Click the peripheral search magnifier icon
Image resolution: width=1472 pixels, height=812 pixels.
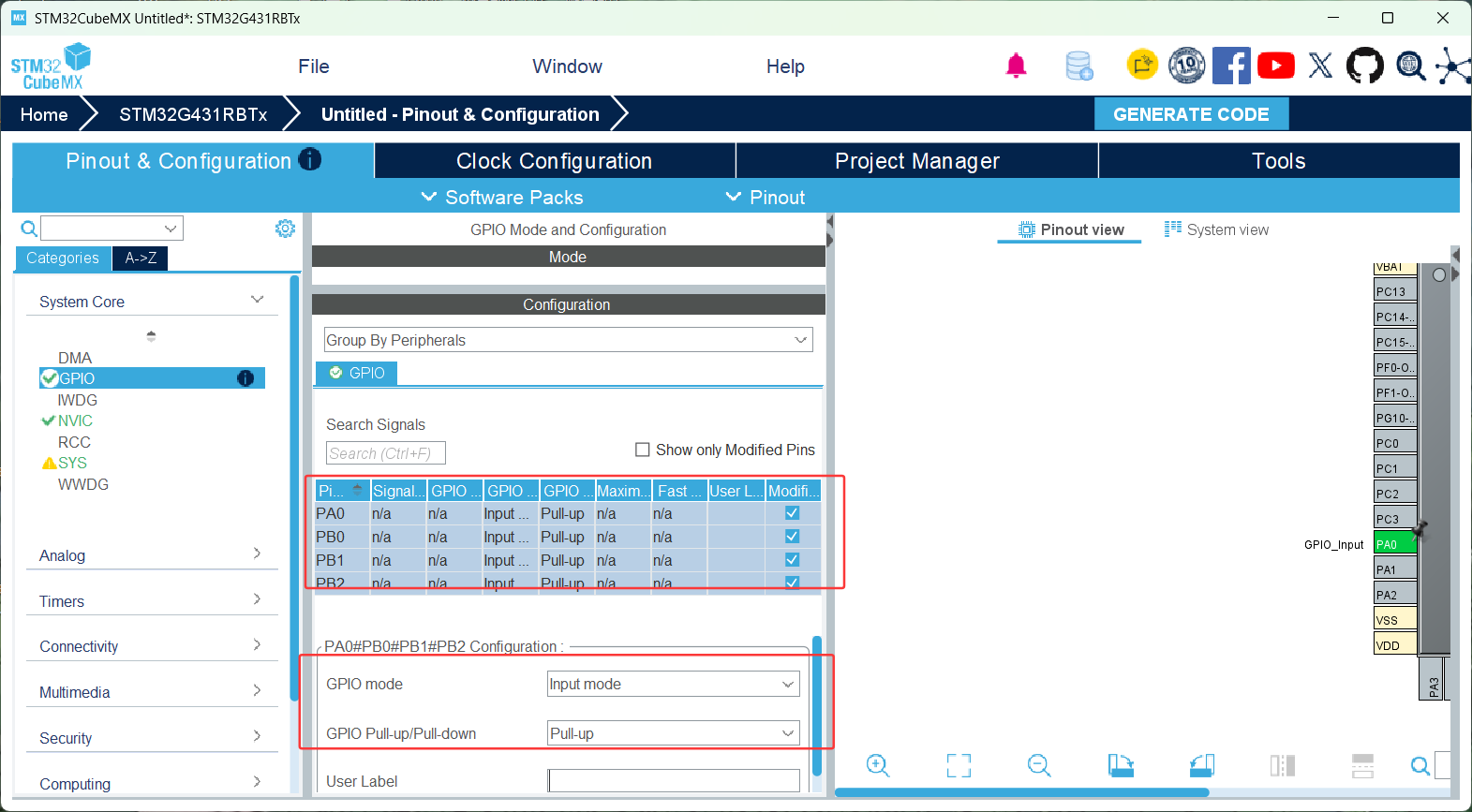(29, 229)
